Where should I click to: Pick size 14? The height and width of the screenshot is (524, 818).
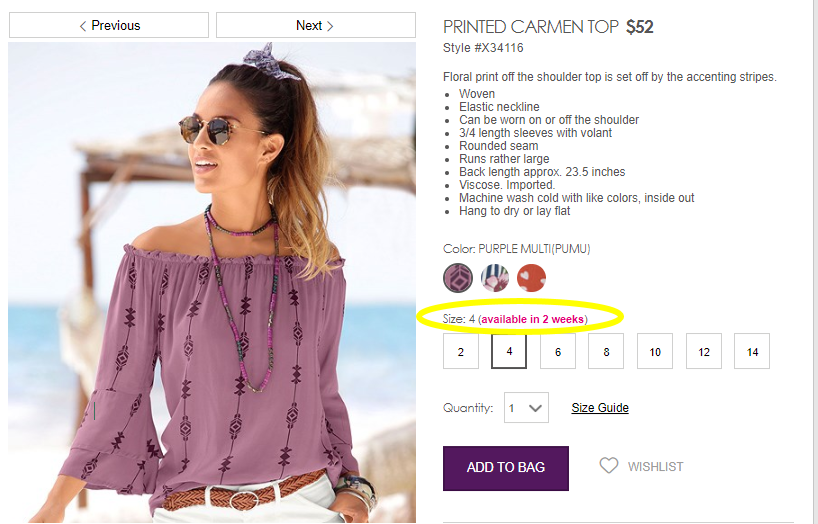[x=752, y=352]
